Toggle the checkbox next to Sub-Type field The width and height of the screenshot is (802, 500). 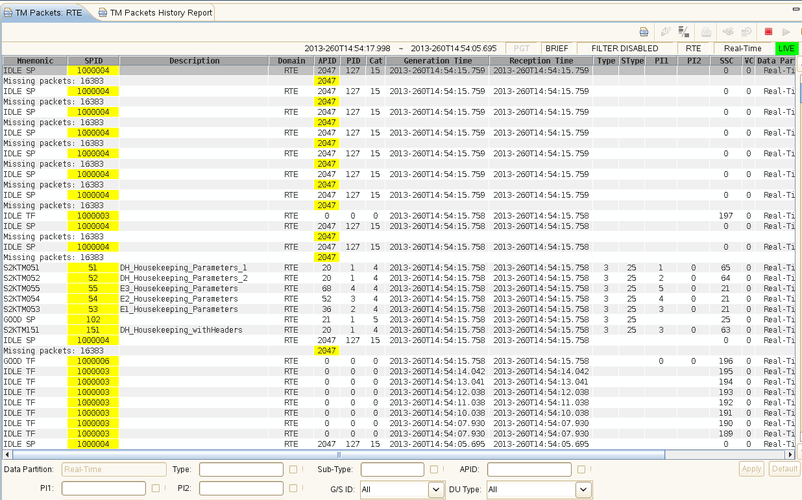click(x=433, y=469)
